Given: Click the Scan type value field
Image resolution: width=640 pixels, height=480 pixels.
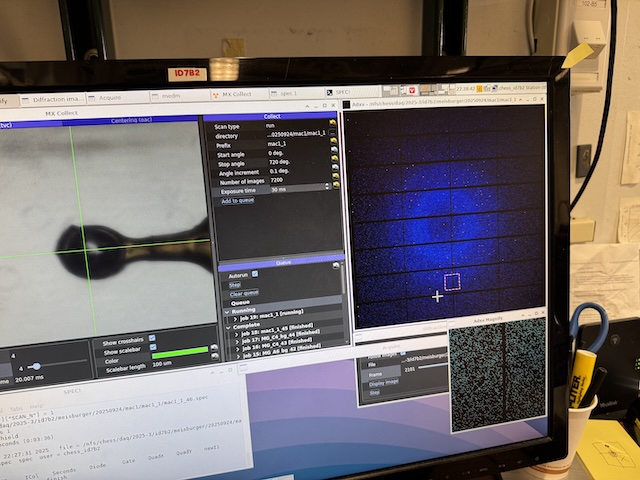Looking at the screenshot, I should (297, 125).
